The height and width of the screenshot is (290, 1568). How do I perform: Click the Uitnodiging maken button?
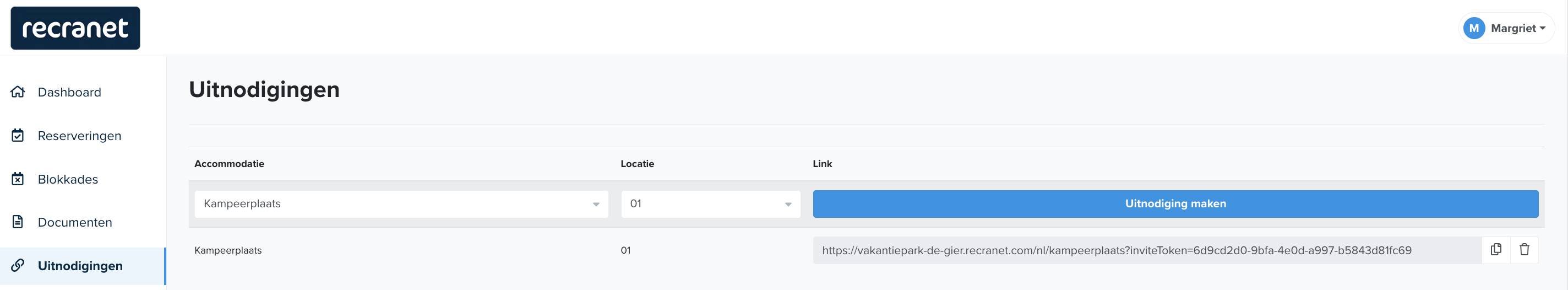coord(1175,204)
